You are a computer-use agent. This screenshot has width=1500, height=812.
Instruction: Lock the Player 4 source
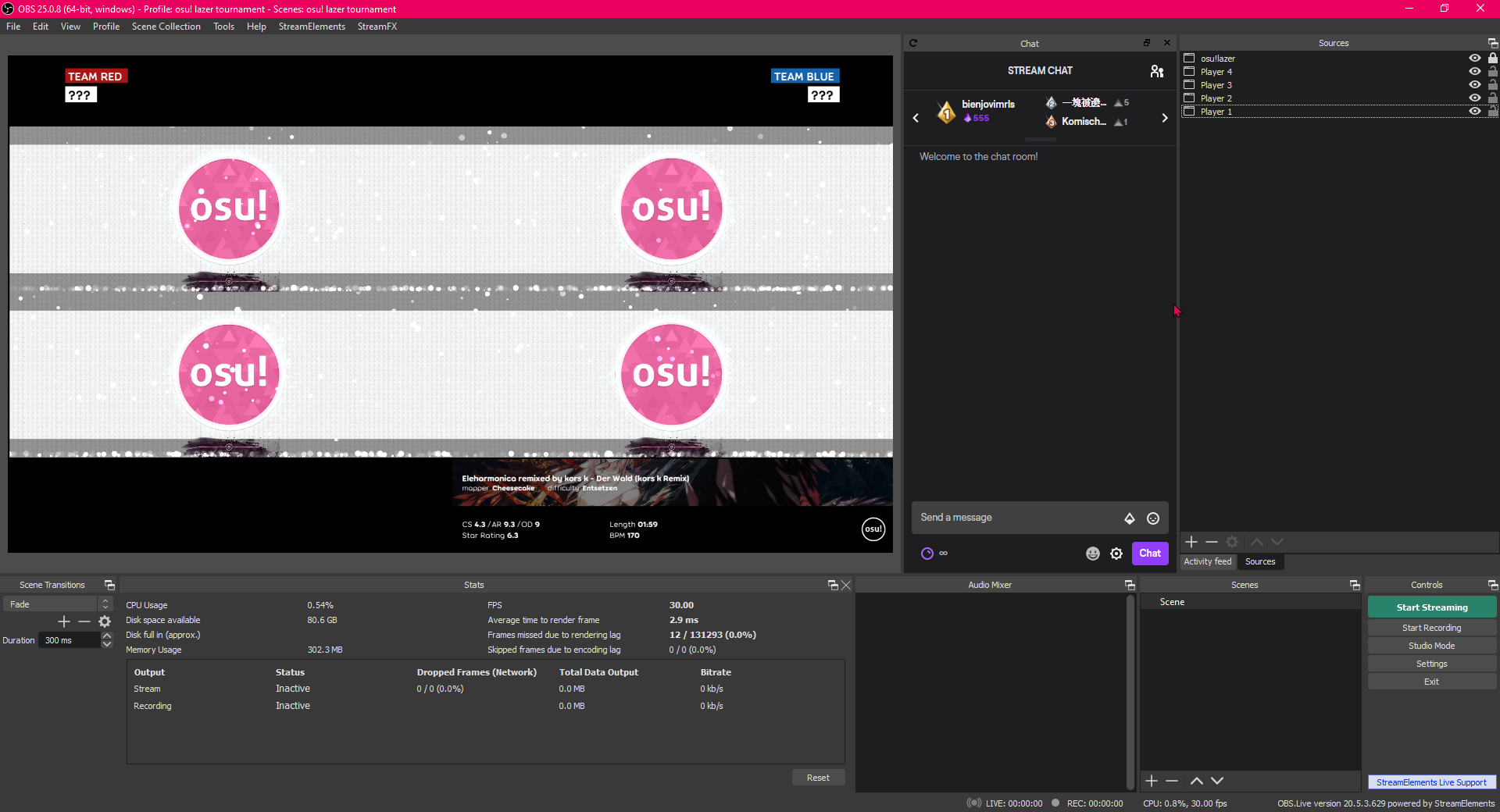point(1493,72)
